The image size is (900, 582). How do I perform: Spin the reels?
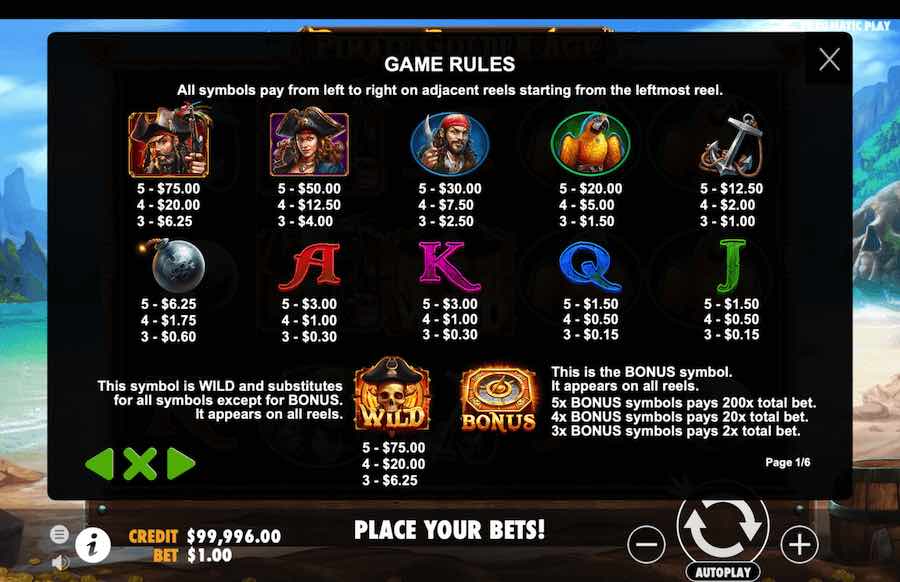723,525
